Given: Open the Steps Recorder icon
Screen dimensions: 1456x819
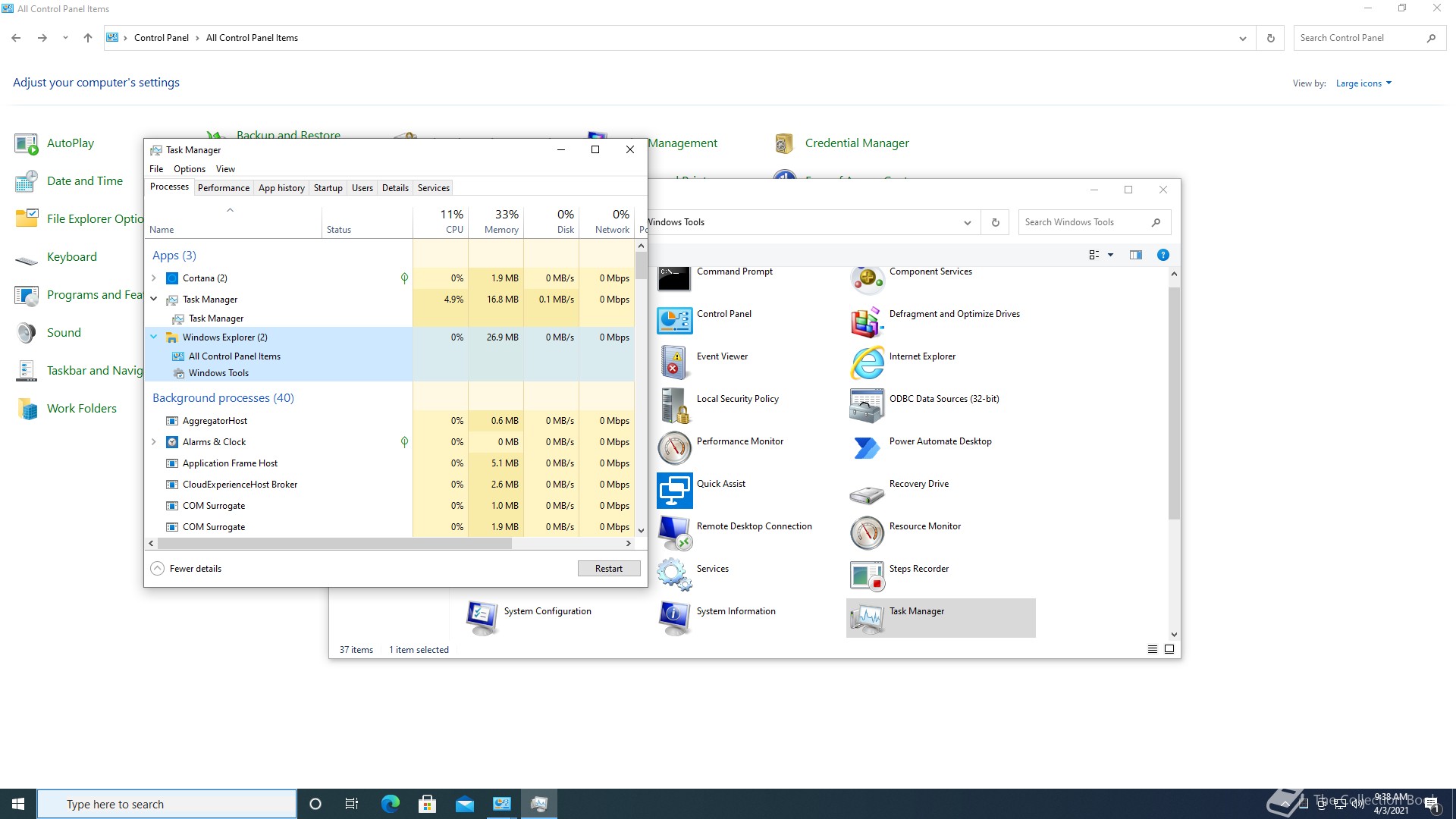Looking at the screenshot, I should coord(867,576).
